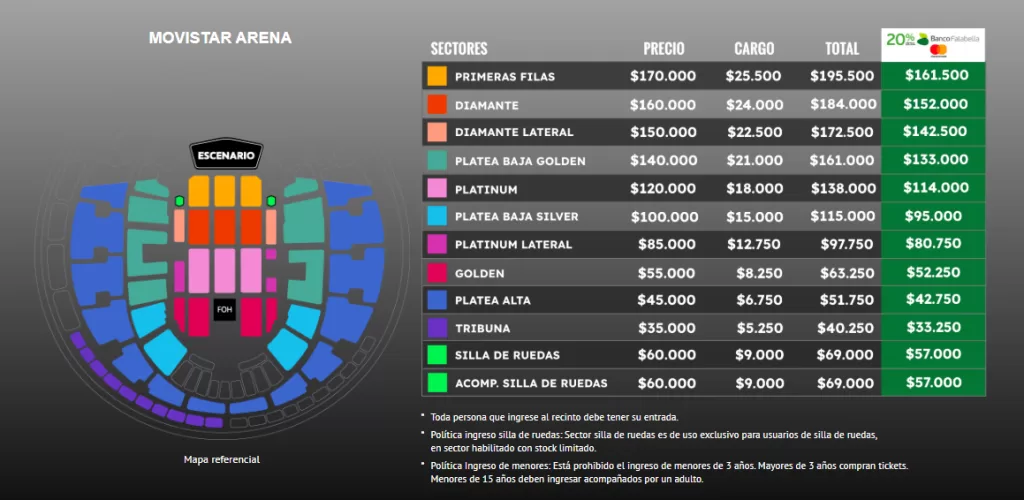Click the MOVISTAR ARENA title
Viewport: 1024px width, 500px height.
click(220, 38)
